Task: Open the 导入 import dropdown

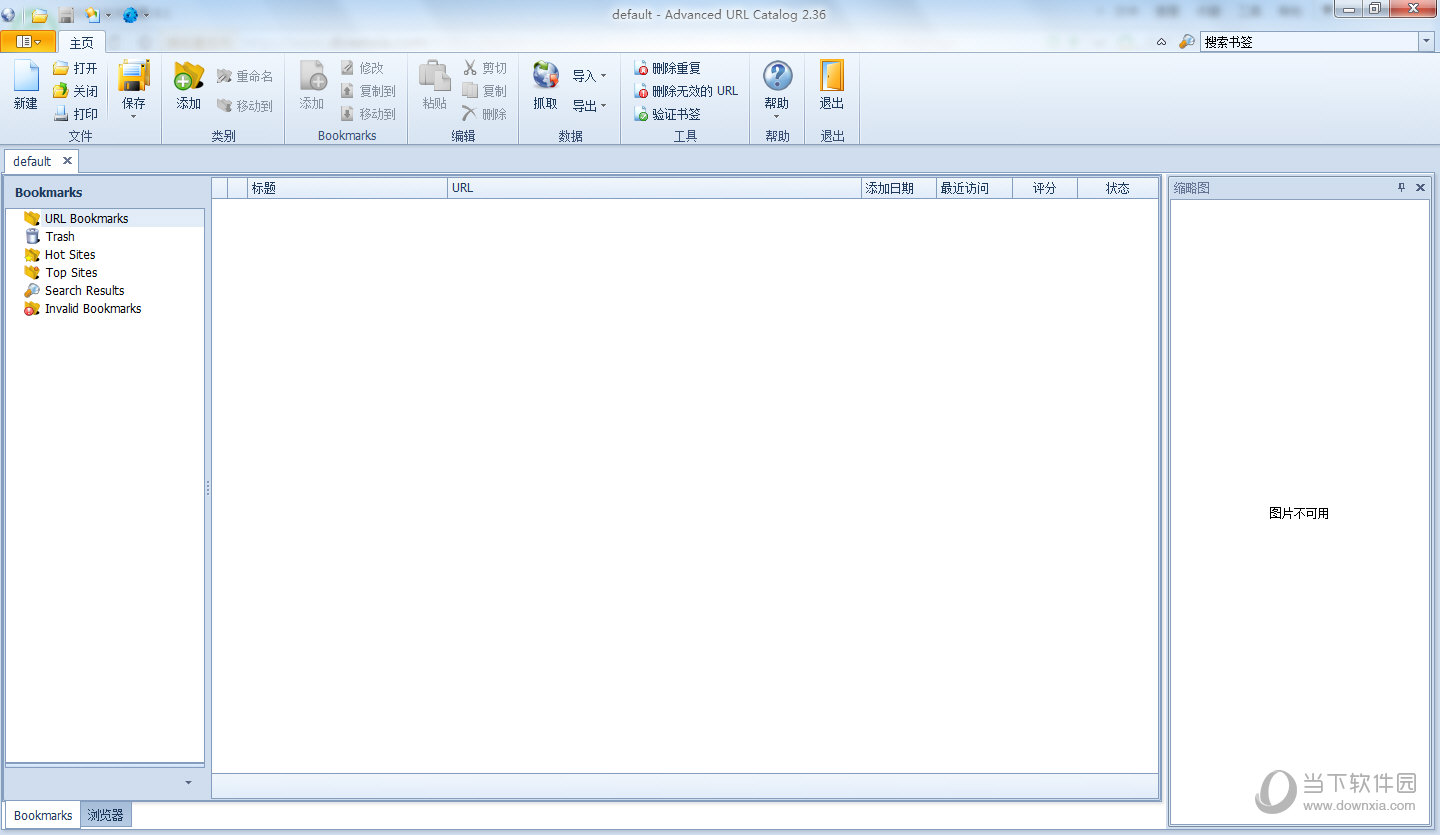Action: [589, 76]
